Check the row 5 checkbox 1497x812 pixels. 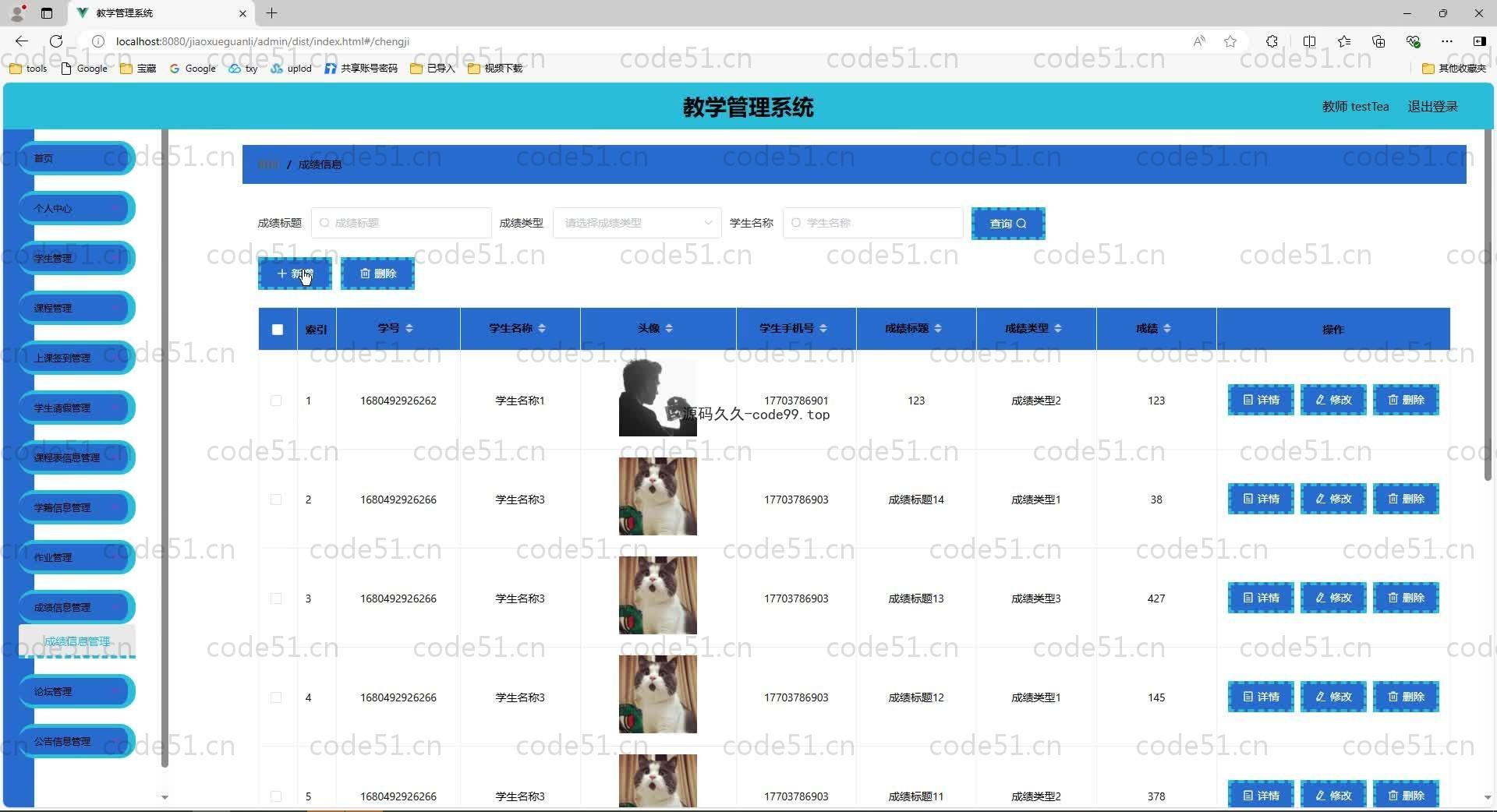coord(276,796)
